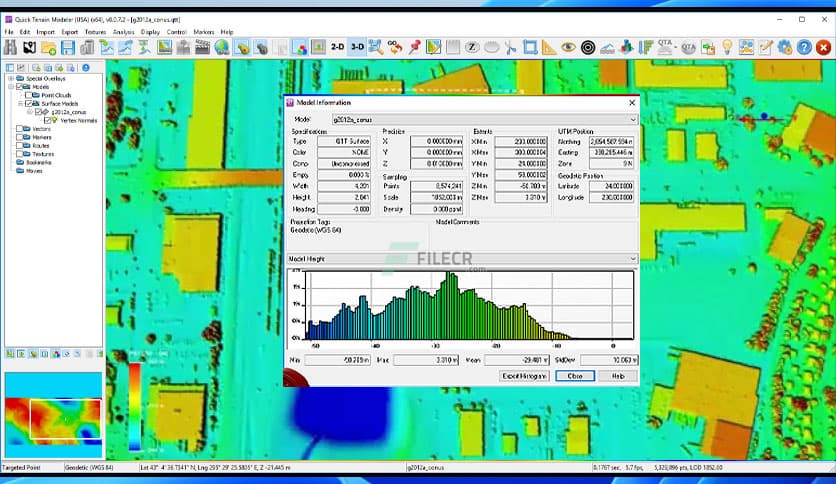836x484 pixels.
Task: Open the Import menu
Action: pyautogui.click(x=45, y=32)
